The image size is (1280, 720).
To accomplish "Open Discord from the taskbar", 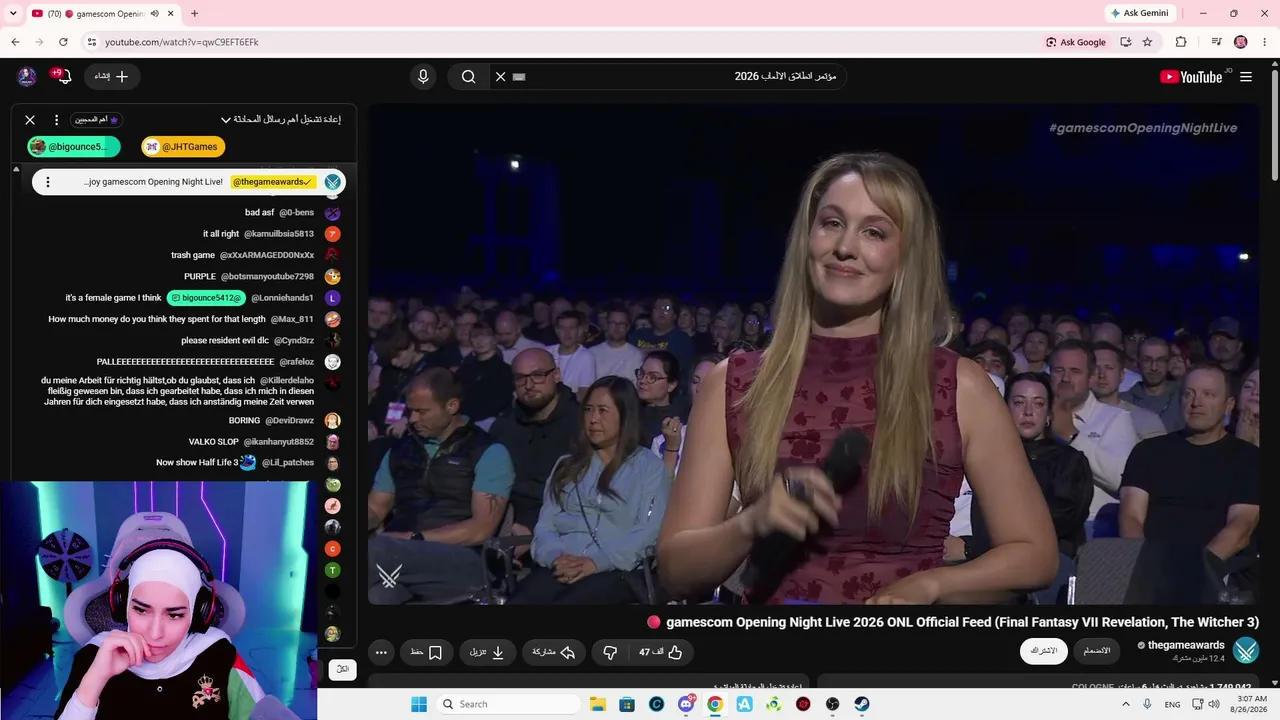I will click(x=686, y=704).
